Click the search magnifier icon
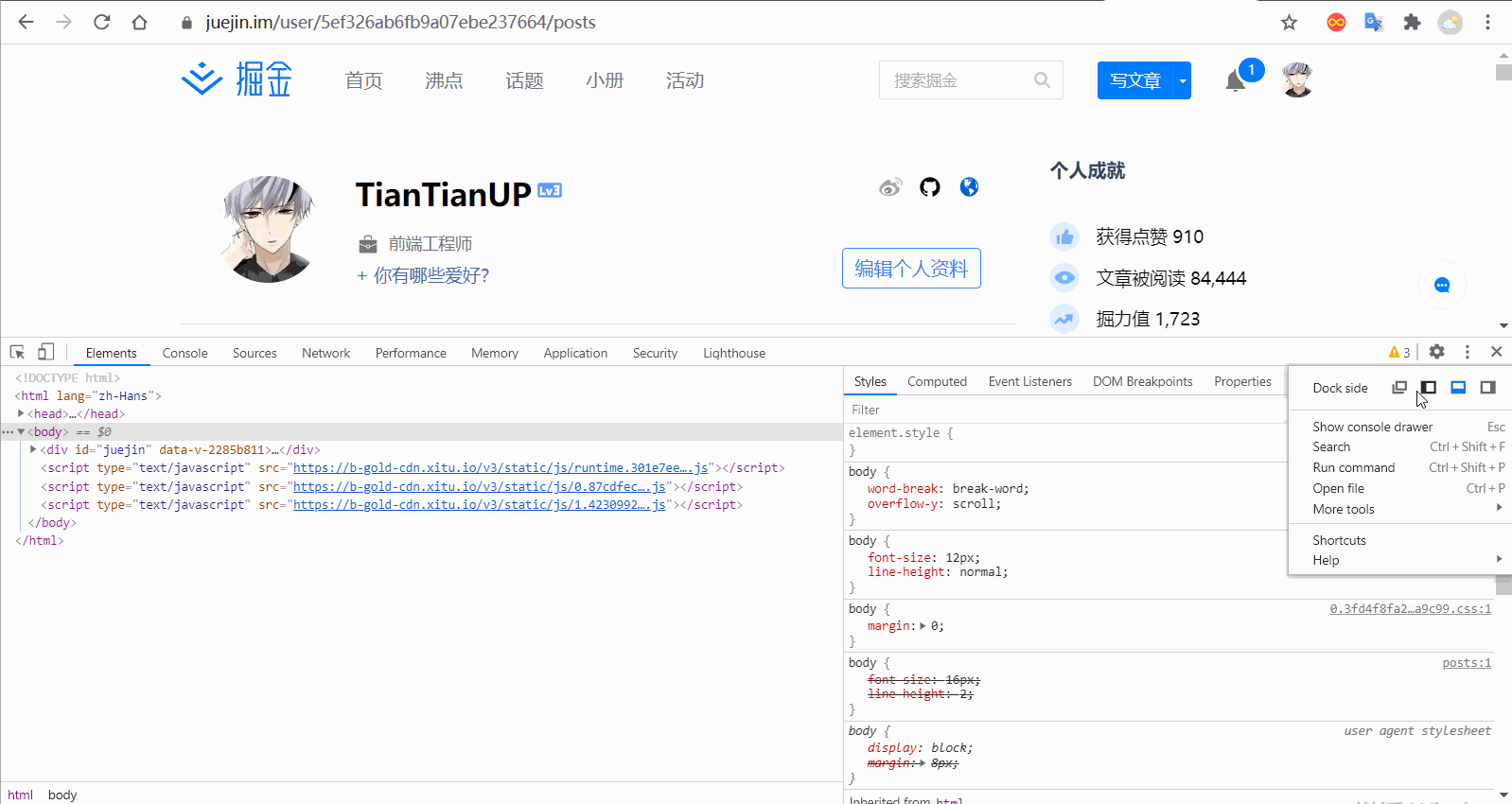This screenshot has height=804, width=1512. [1042, 80]
